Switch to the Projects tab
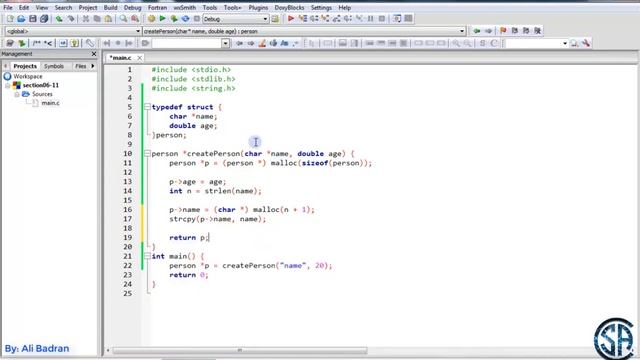Image resolution: width=640 pixels, height=360 pixels. pyautogui.click(x=25, y=66)
